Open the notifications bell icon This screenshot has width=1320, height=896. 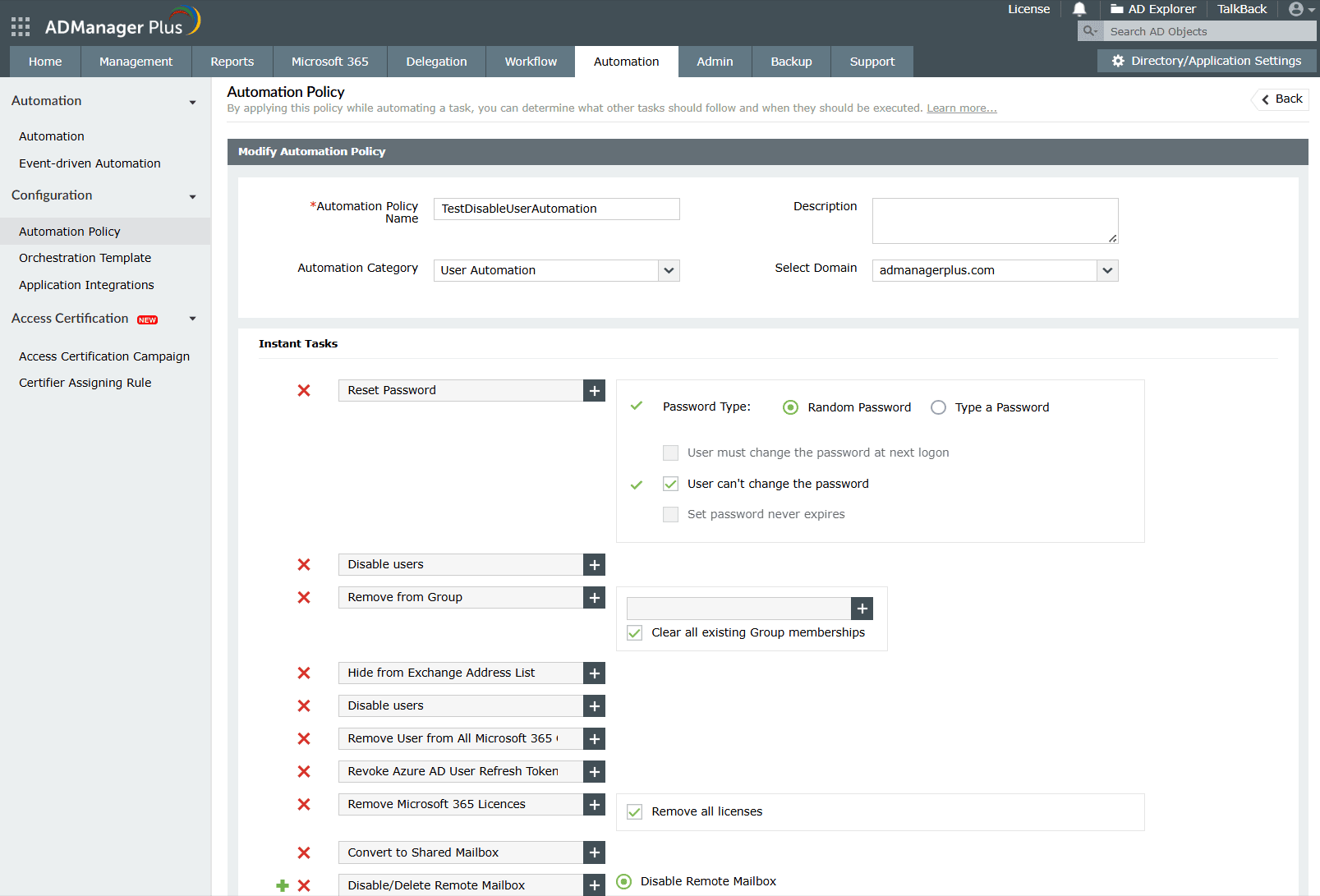1079,9
